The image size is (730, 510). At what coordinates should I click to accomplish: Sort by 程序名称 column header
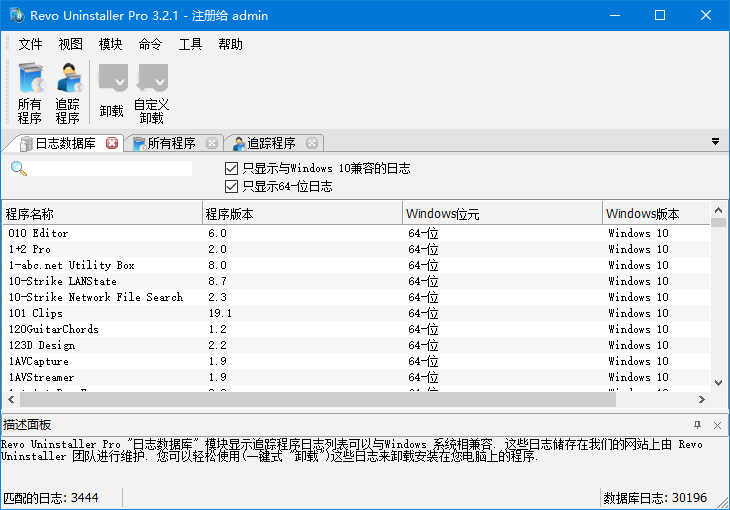[102, 214]
